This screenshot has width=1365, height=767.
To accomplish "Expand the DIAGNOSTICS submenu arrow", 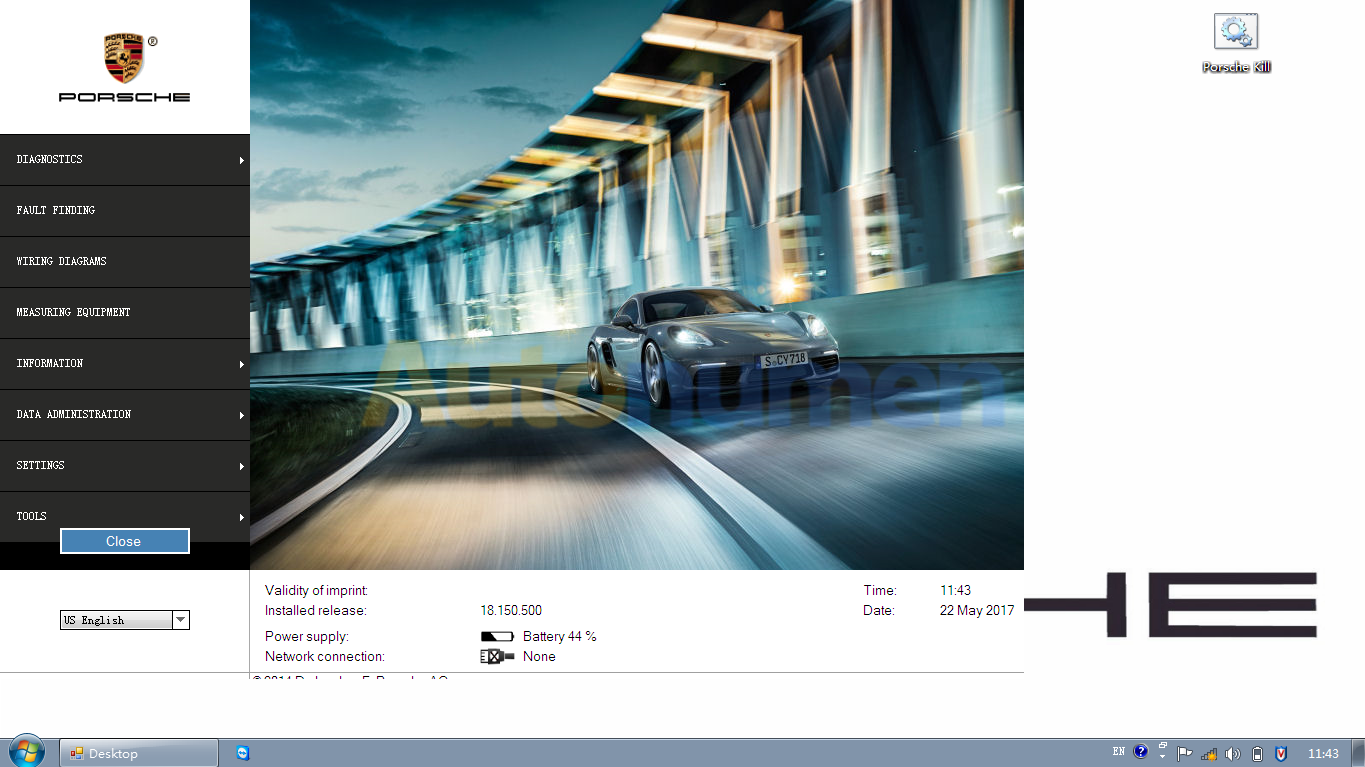I will tap(242, 160).
